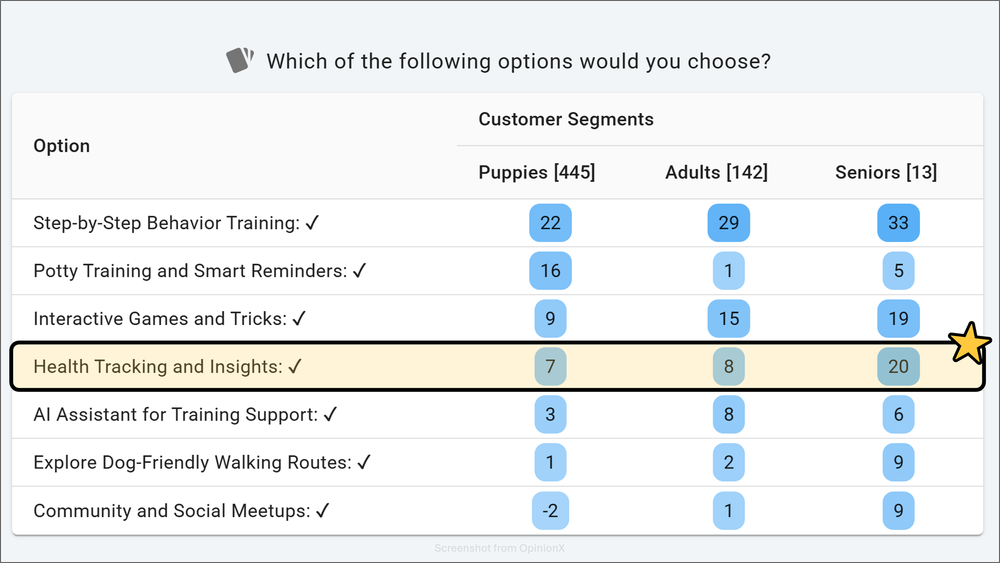This screenshot has height=563, width=1000.
Task: Click the checkmark after AI Assistant for Training Support
Action: point(330,415)
